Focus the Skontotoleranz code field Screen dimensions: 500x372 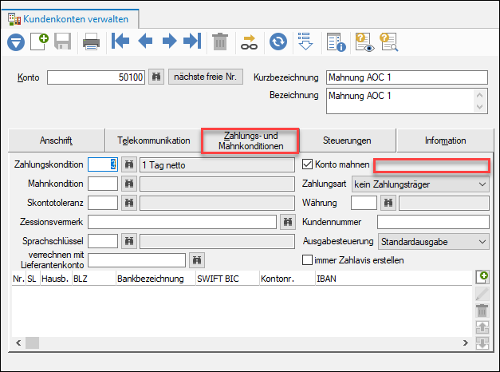[103, 203]
